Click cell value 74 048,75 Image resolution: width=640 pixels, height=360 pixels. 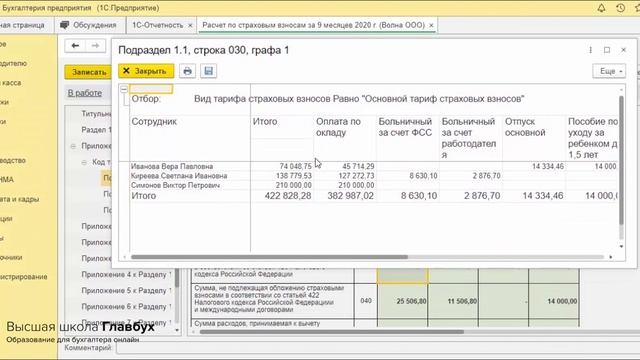click(x=296, y=167)
